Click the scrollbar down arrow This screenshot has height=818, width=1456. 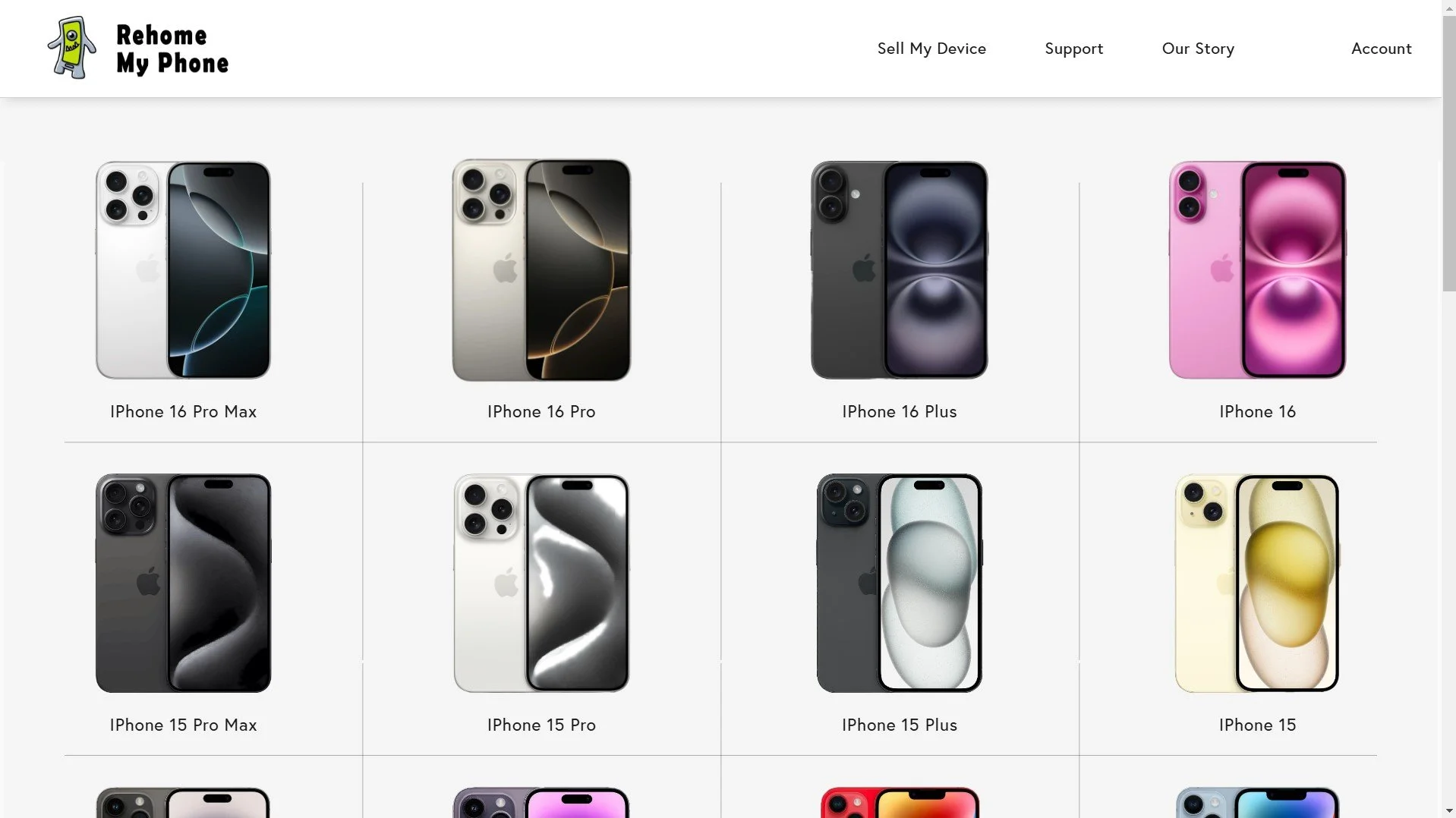pyautogui.click(x=1448, y=811)
